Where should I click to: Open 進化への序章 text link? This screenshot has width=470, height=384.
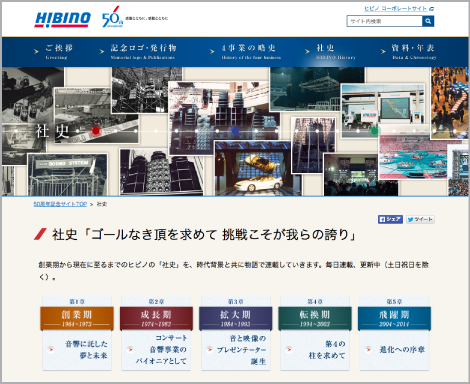click(x=402, y=350)
